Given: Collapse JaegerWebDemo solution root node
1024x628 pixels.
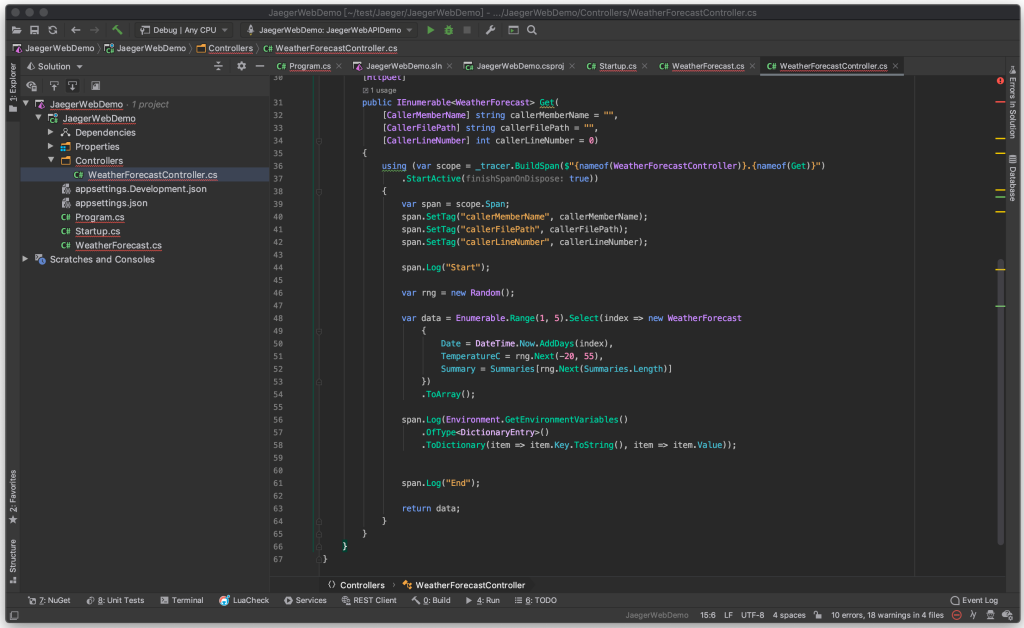Looking at the screenshot, I should pyautogui.click(x=26, y=104).
